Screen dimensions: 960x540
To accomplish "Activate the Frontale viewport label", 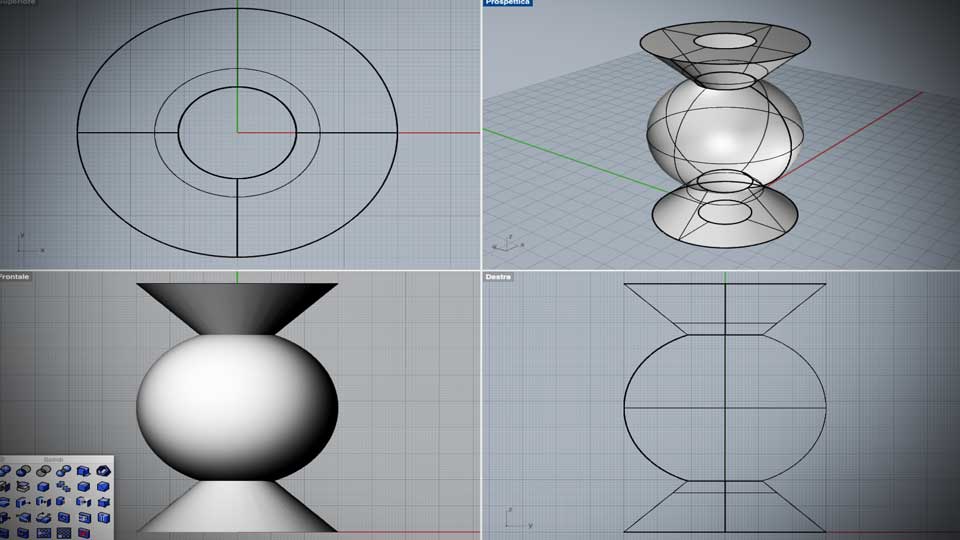I will [x=15, y=277].
